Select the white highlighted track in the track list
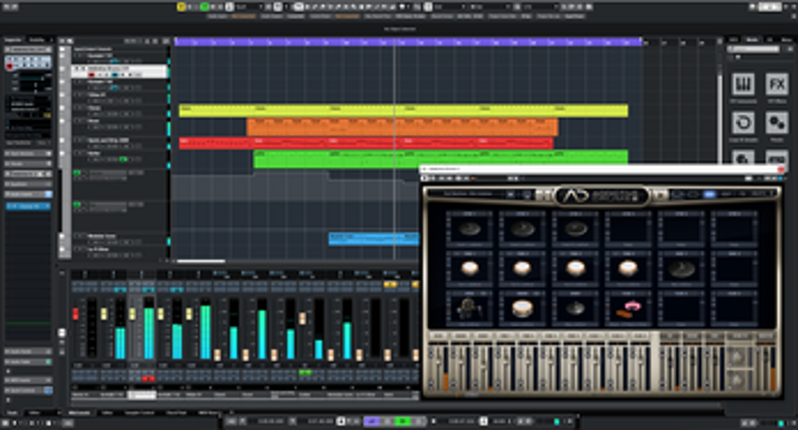 (x=120, y=71)
